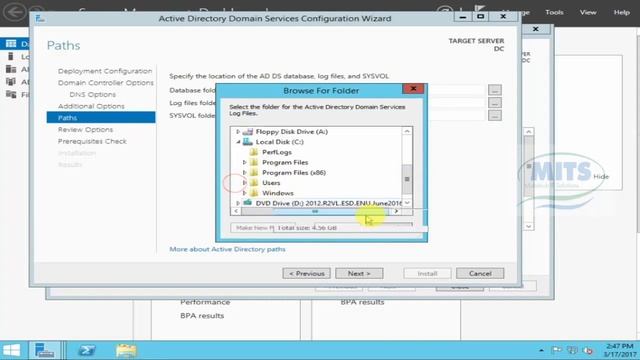Select the Windows folder icon
Screen dimensions: 640x360
pyautogui.click(x=254, y=193)
